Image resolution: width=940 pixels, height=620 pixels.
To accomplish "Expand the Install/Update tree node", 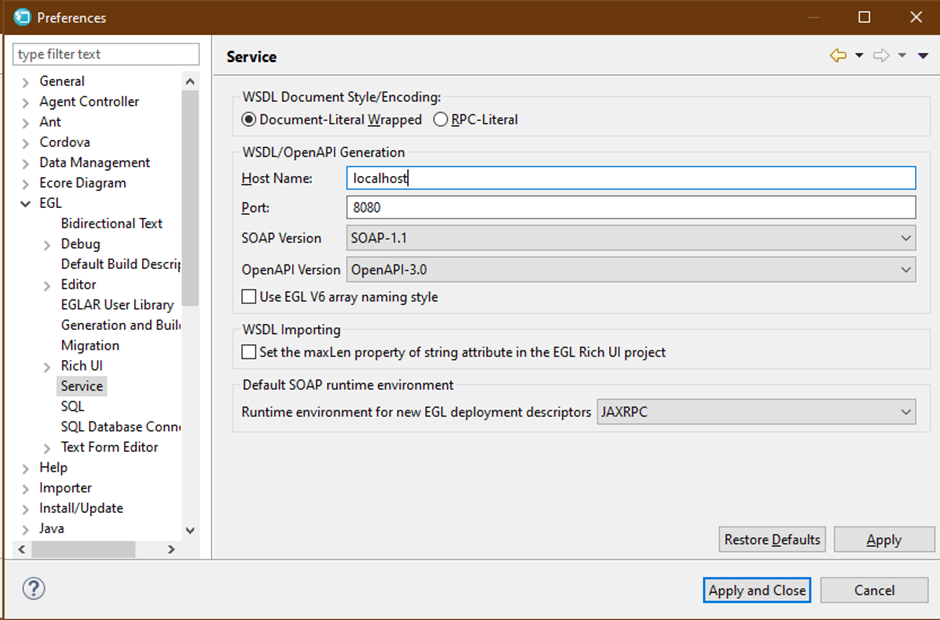I will (25, 509).
